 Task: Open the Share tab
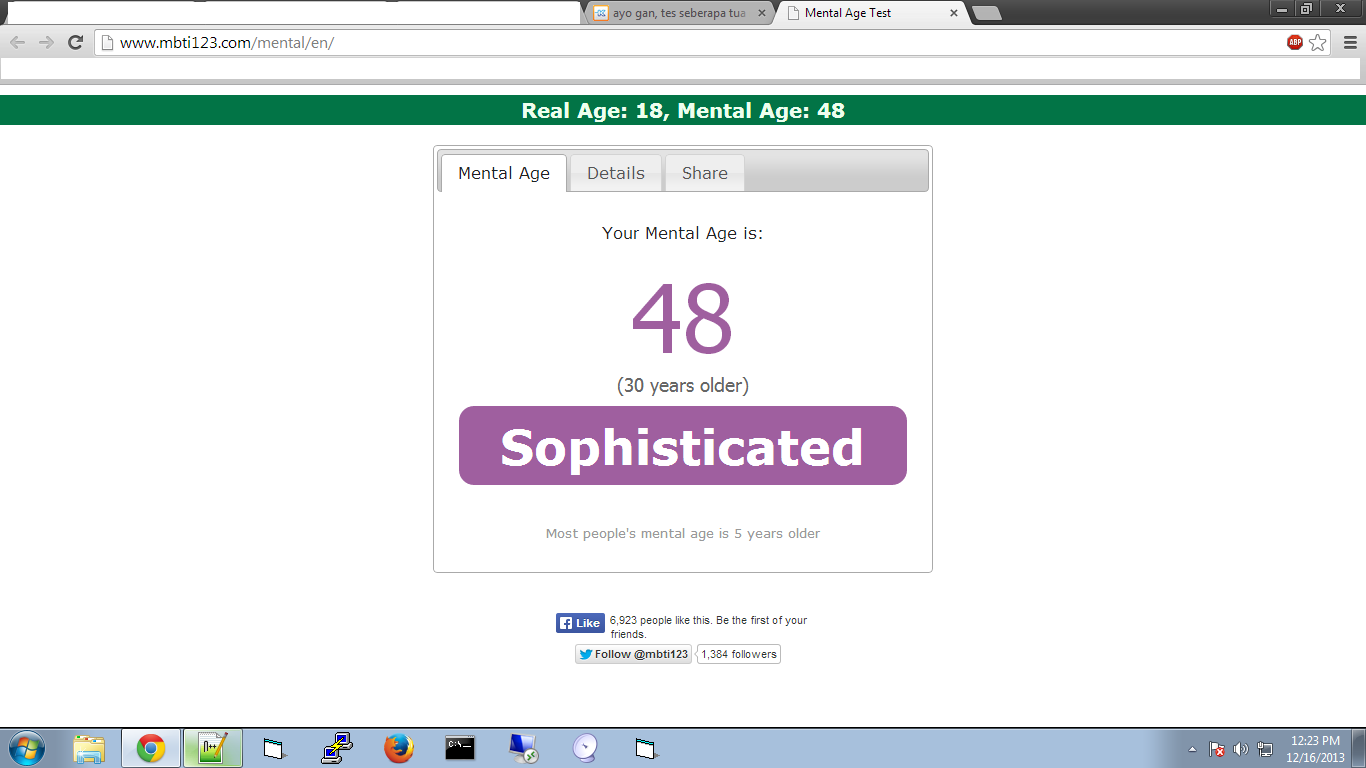[704, 173]
